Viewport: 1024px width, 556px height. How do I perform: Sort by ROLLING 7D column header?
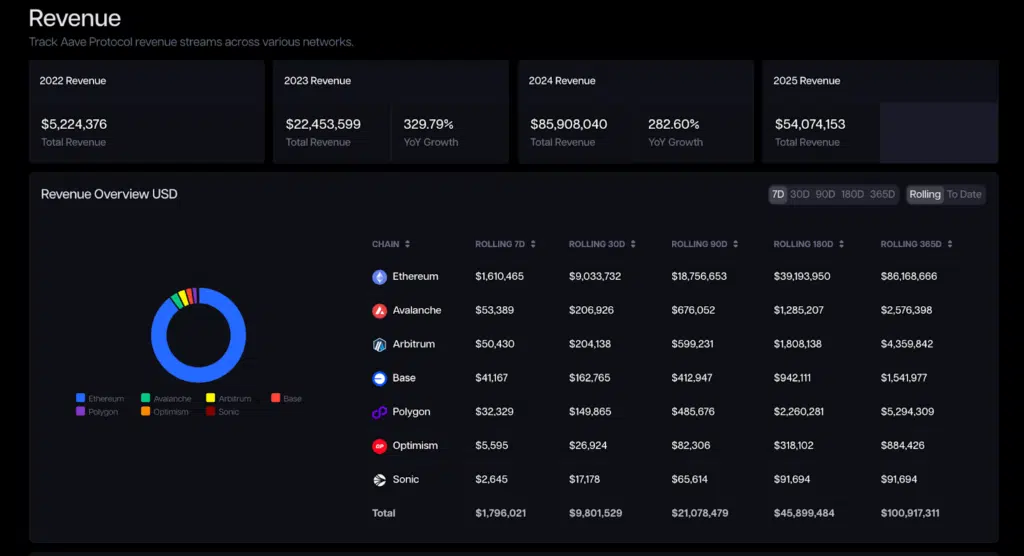pos(505,244)
